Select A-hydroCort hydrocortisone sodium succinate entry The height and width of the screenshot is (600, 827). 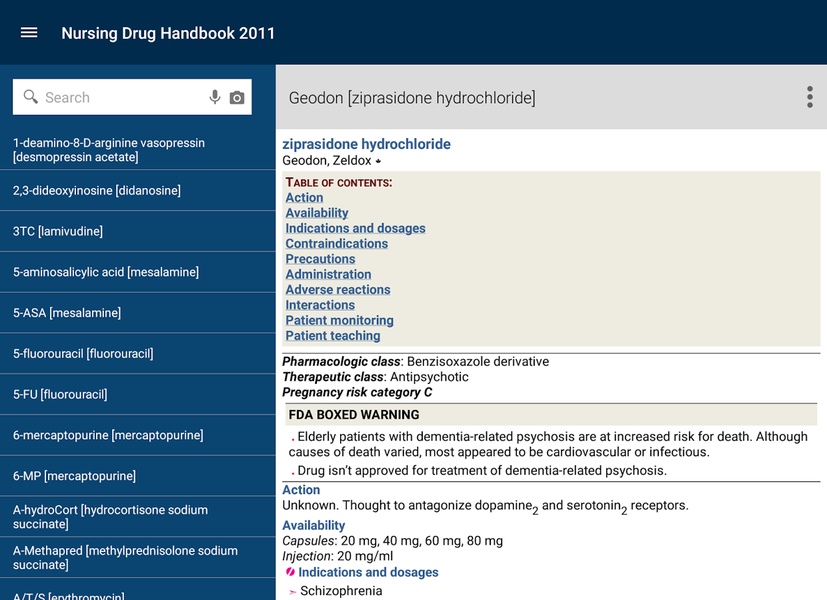tap(138, 517)
